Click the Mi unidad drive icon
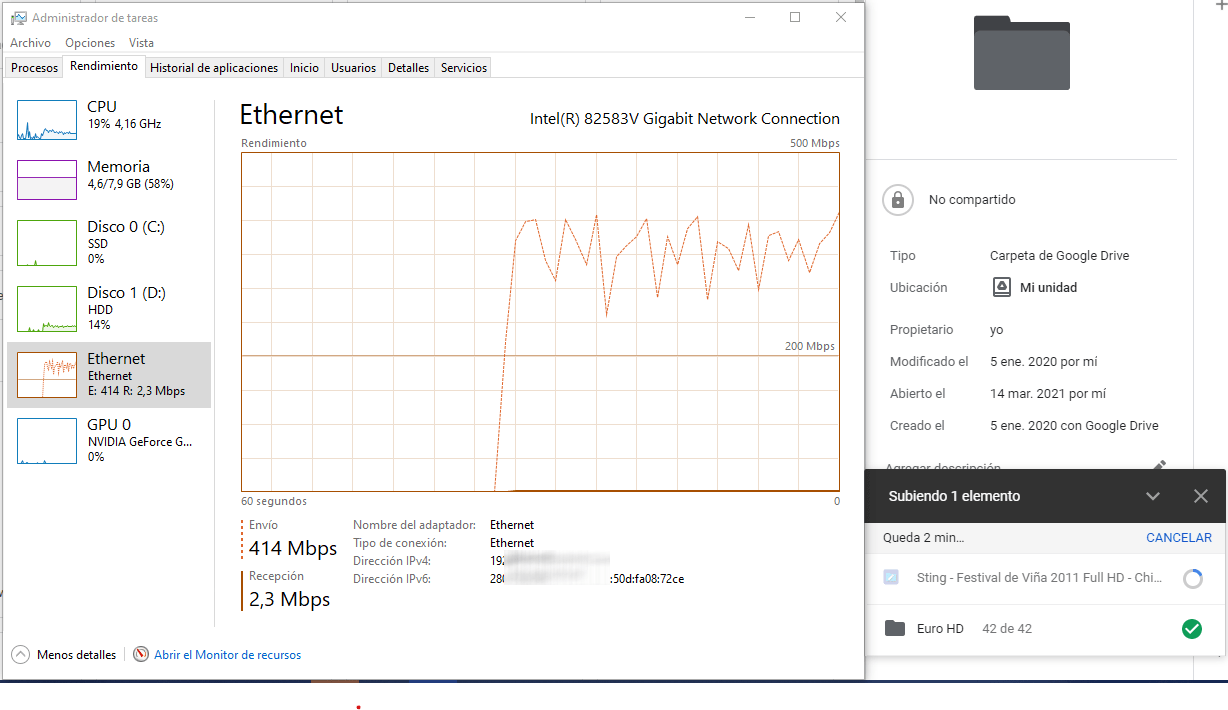The height and width of the screenshot is (710, 1228). [x=1002, y=288]
